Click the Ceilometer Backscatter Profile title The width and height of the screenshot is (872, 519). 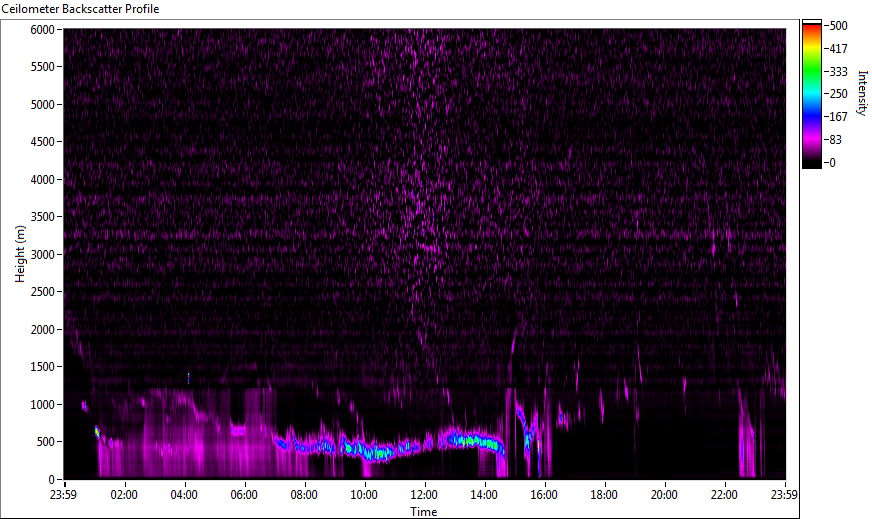[x=80, y=9]
